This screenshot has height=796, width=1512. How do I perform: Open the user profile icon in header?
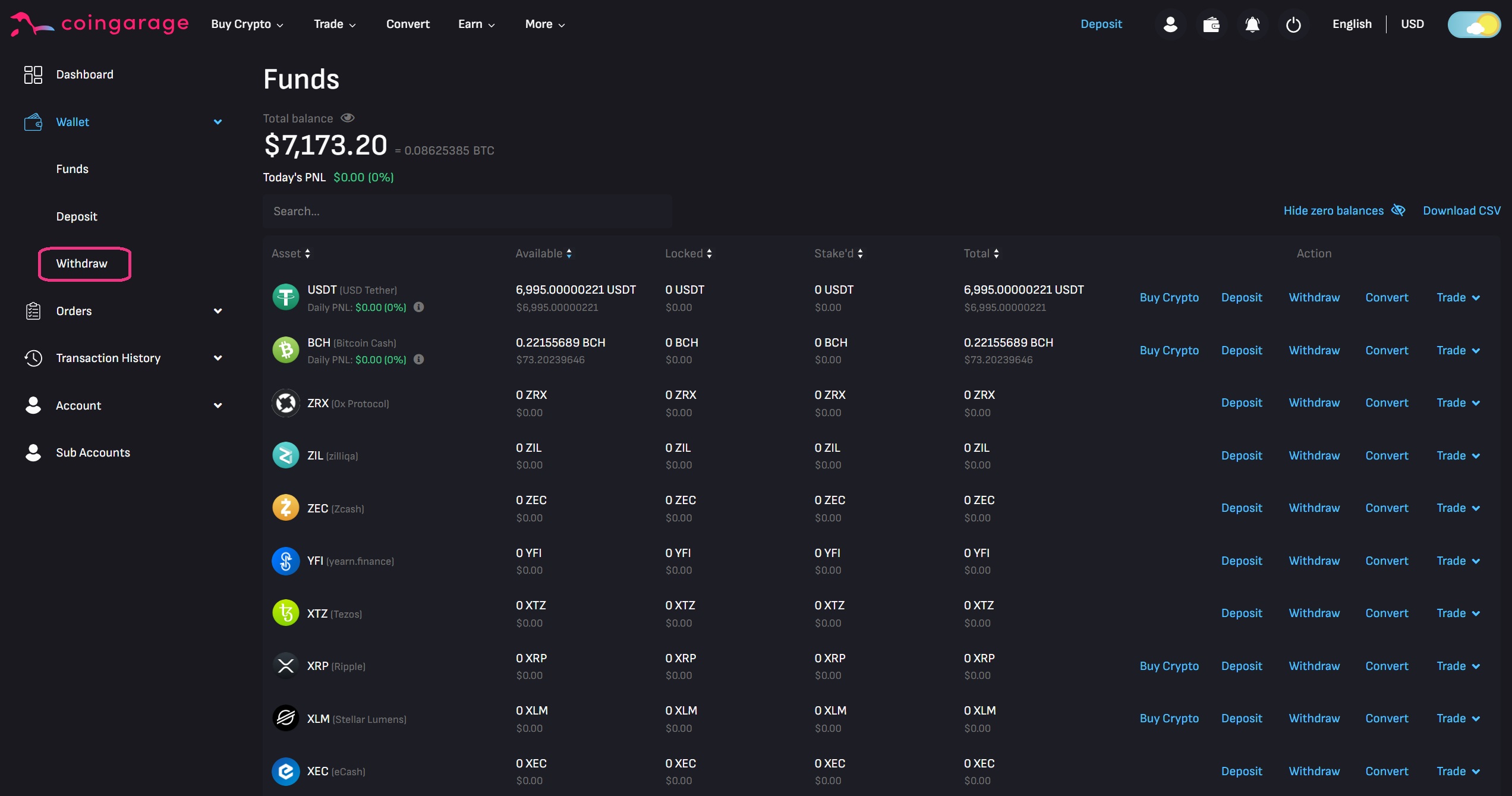coord(1170,24)
